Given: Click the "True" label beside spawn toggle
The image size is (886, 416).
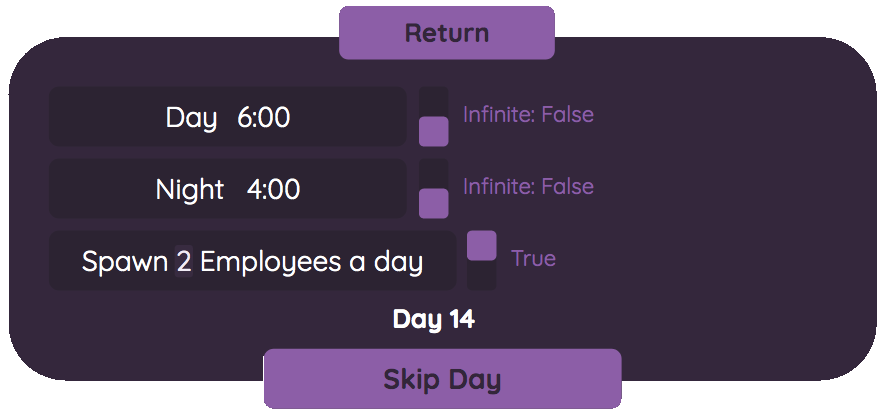Looking at the screenshot, I should 533,259.
